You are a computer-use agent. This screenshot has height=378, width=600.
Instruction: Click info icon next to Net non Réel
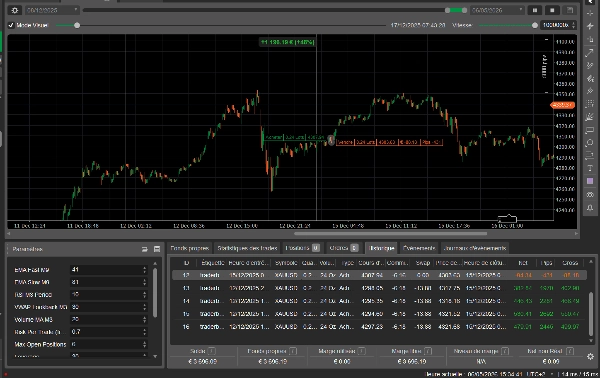[x=570, y=351]
